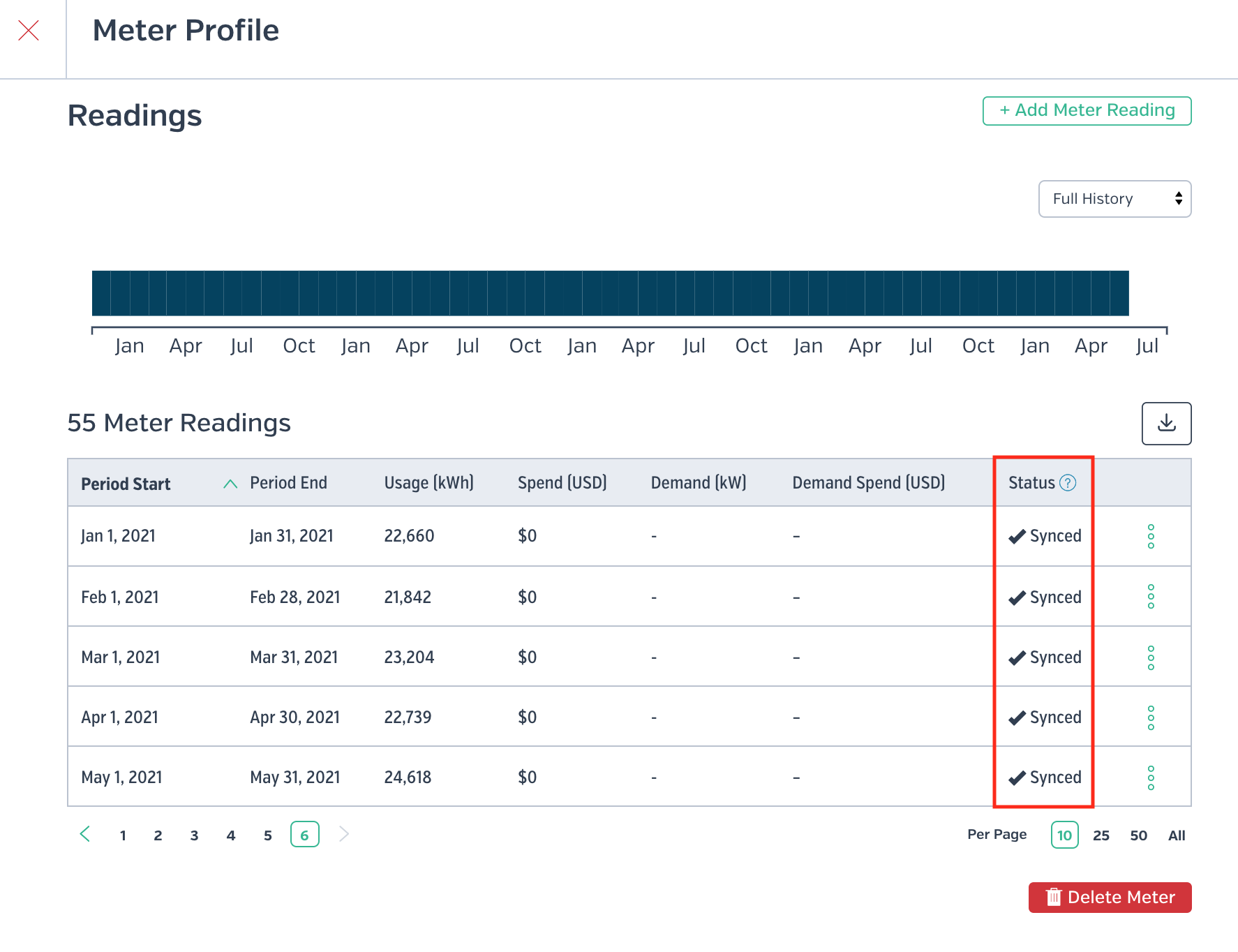Click the Usage (kWh) column header
The image size is (1238, 952).
pos(428,483)
